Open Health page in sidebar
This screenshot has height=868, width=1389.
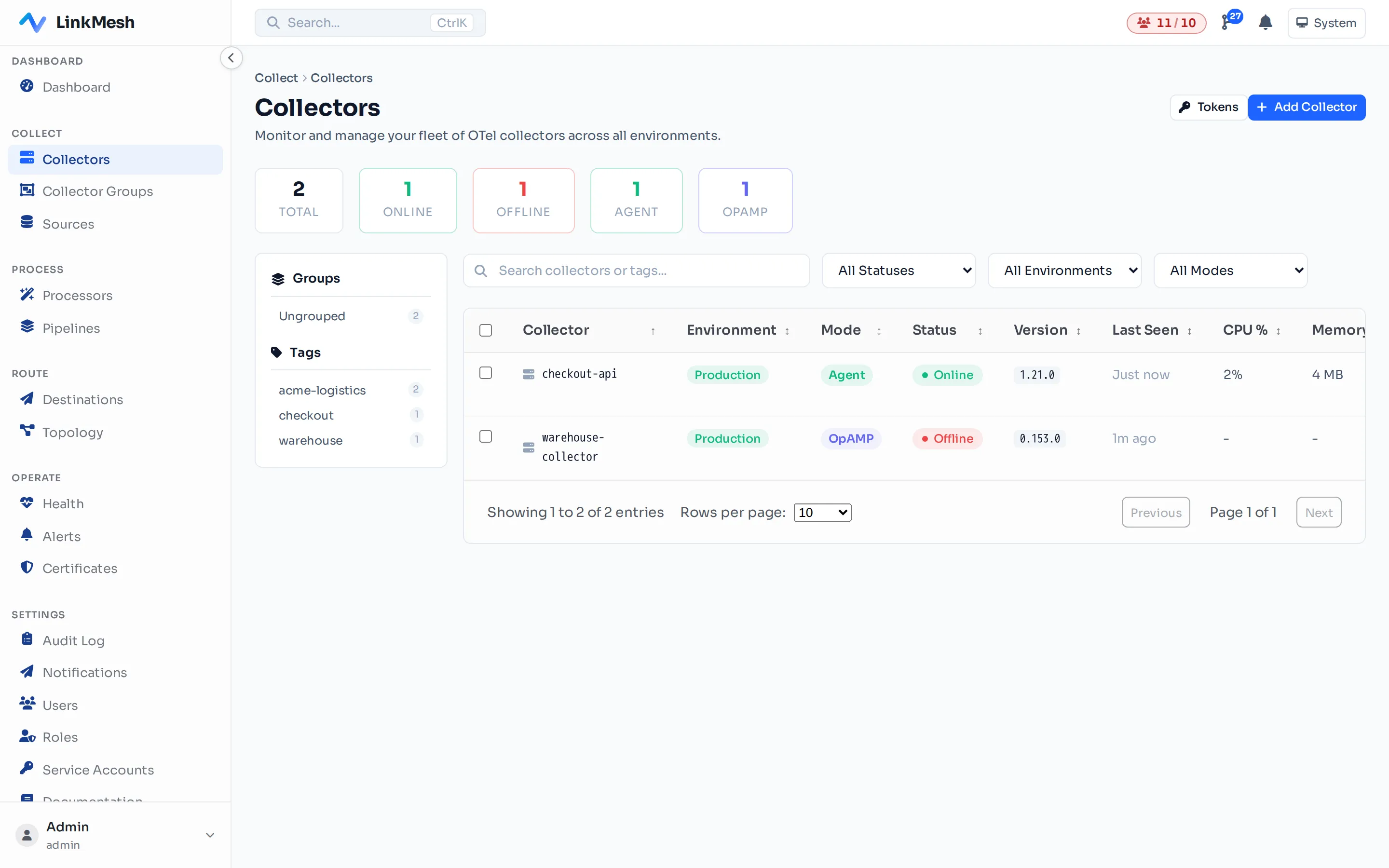115,503
